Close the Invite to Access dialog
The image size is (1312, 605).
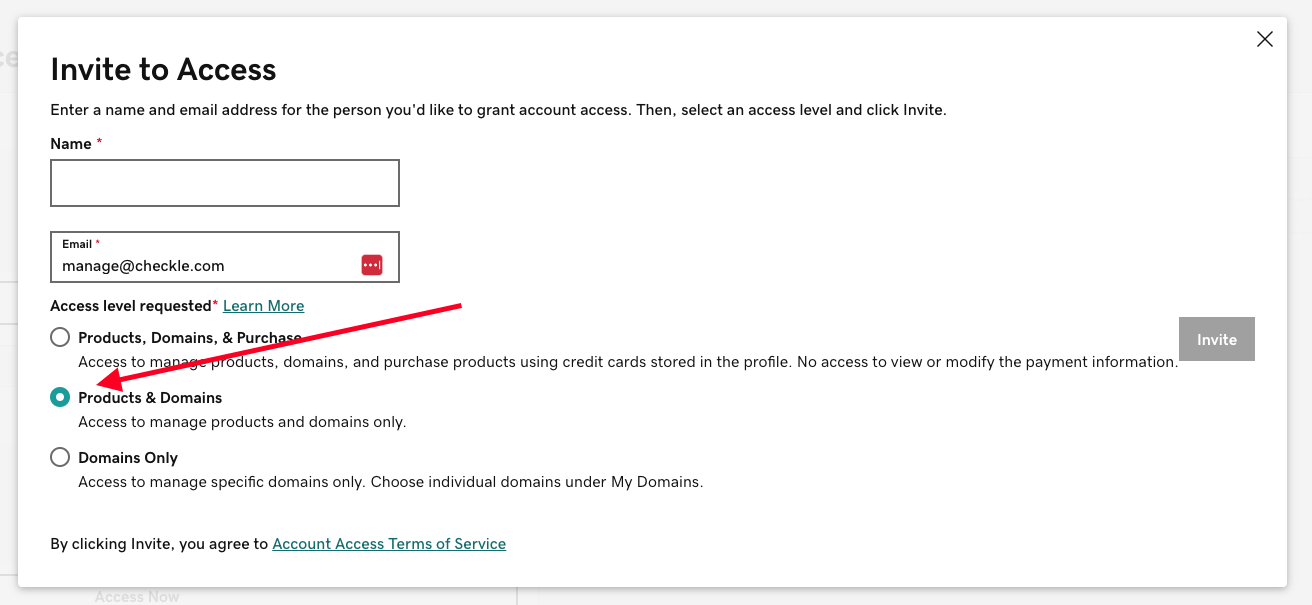tap(1264, 39)
